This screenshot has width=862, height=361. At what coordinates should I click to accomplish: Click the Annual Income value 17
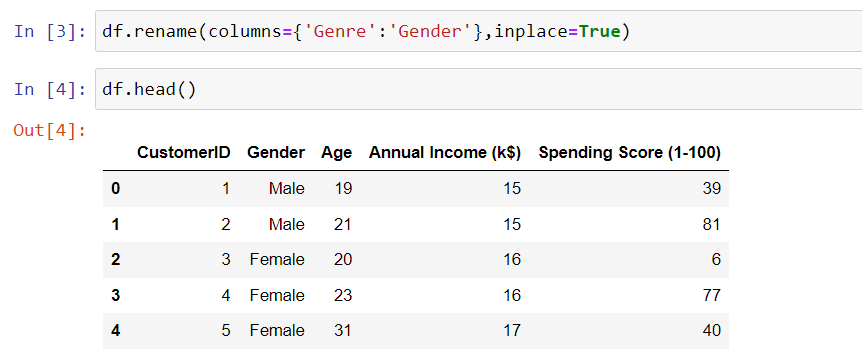pyautogui.click(x=512, y=330)
